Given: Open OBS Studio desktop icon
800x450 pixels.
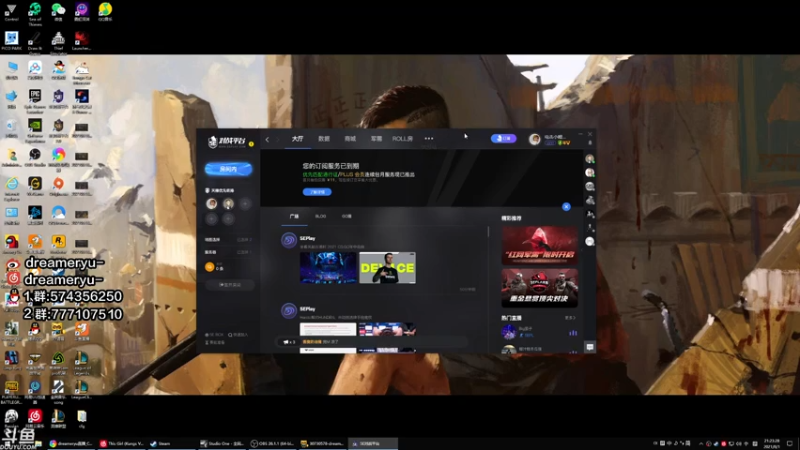Looking at the screenshot, I should 35,157.
